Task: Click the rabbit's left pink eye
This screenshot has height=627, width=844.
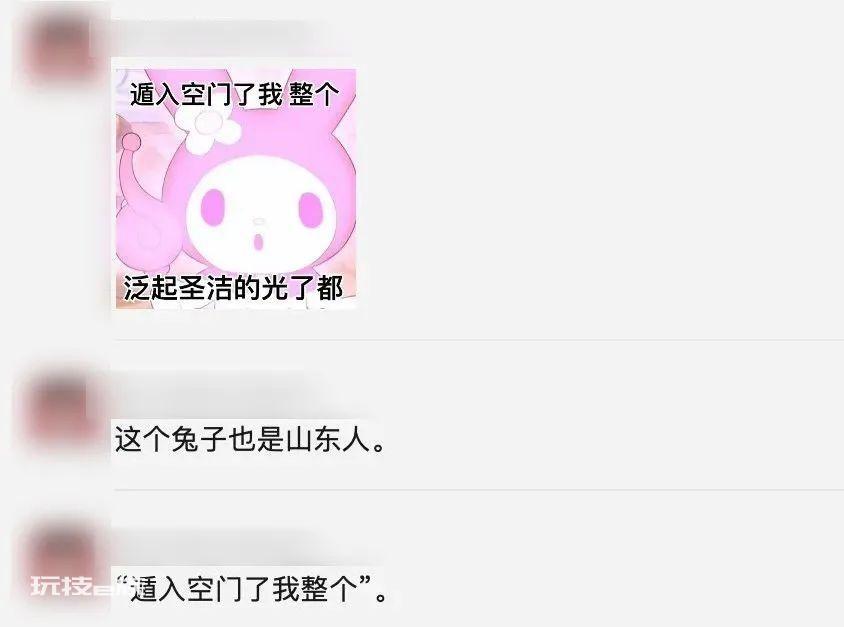Action: (213, 207)
